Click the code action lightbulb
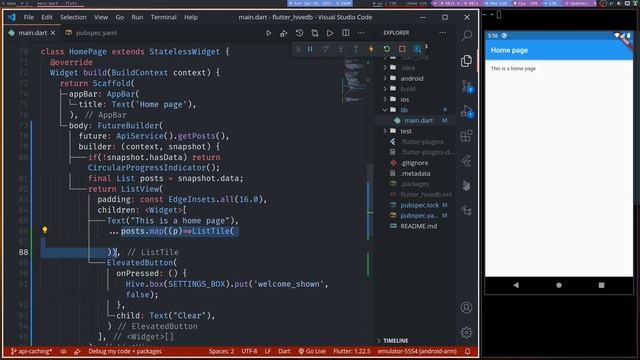Image resolution: width=640 pixels, height=360 pixels. (45, 230)
